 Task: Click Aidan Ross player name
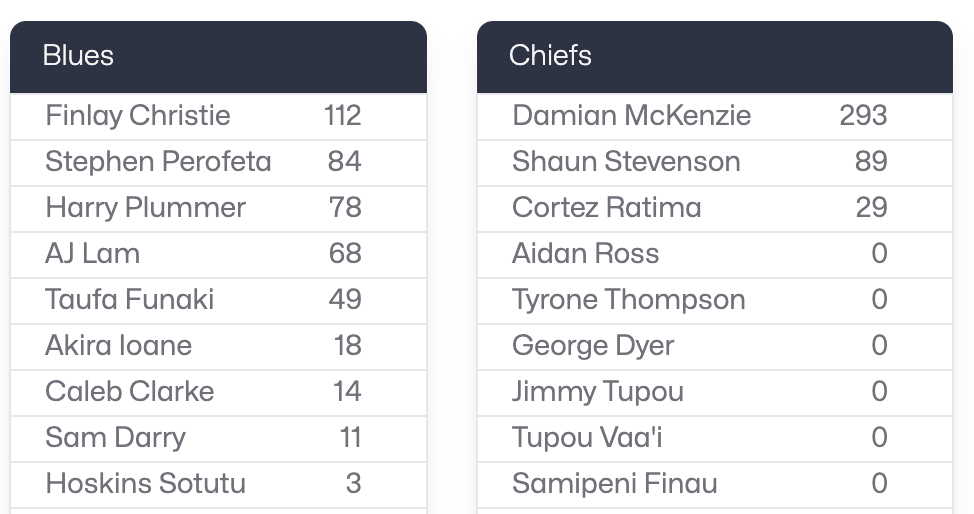coord(585,254)
